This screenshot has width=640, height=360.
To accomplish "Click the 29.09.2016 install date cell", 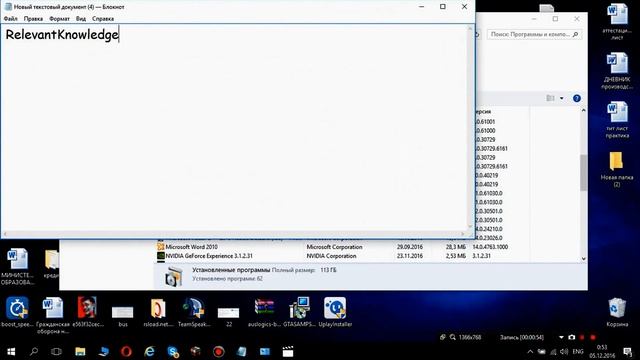I will point(410,247).
